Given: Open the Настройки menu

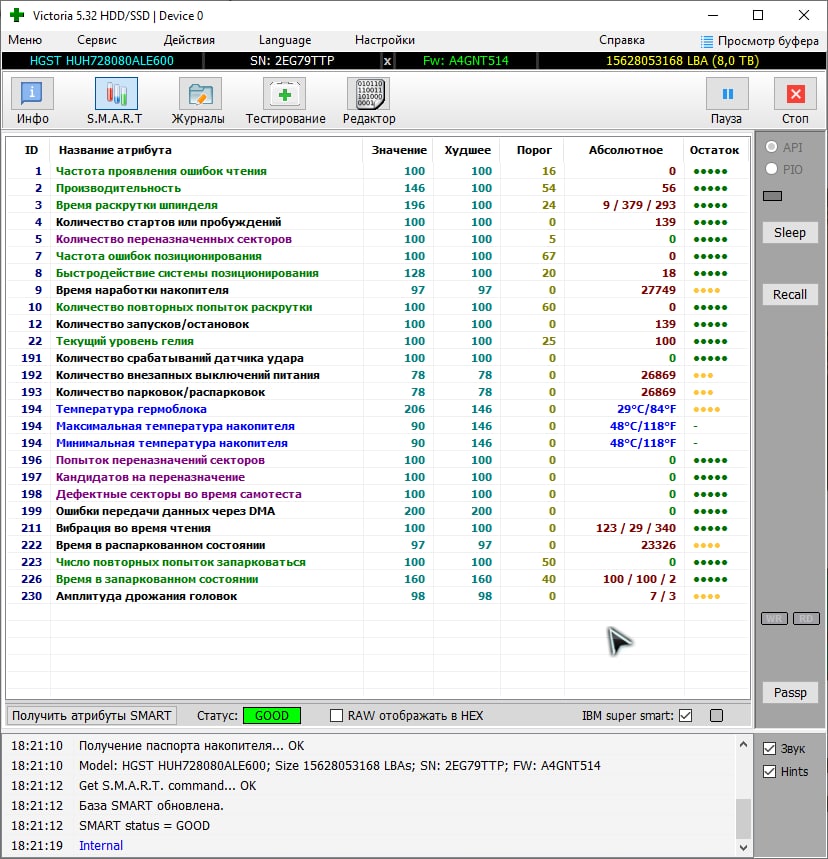Looking at the screenshot, I should pos(385,40).
